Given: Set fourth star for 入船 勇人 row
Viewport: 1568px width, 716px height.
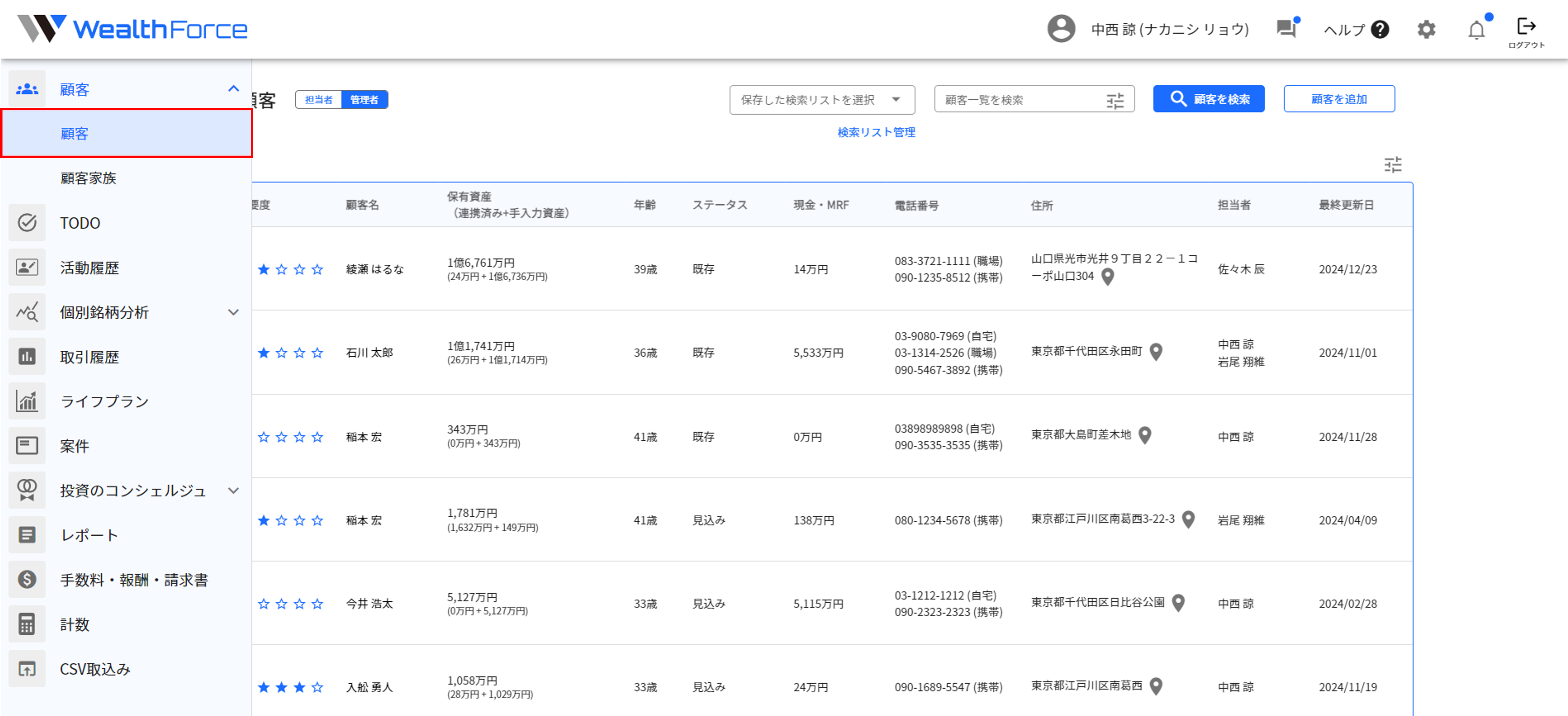Looking at the screenshot, I should (317, 687).
